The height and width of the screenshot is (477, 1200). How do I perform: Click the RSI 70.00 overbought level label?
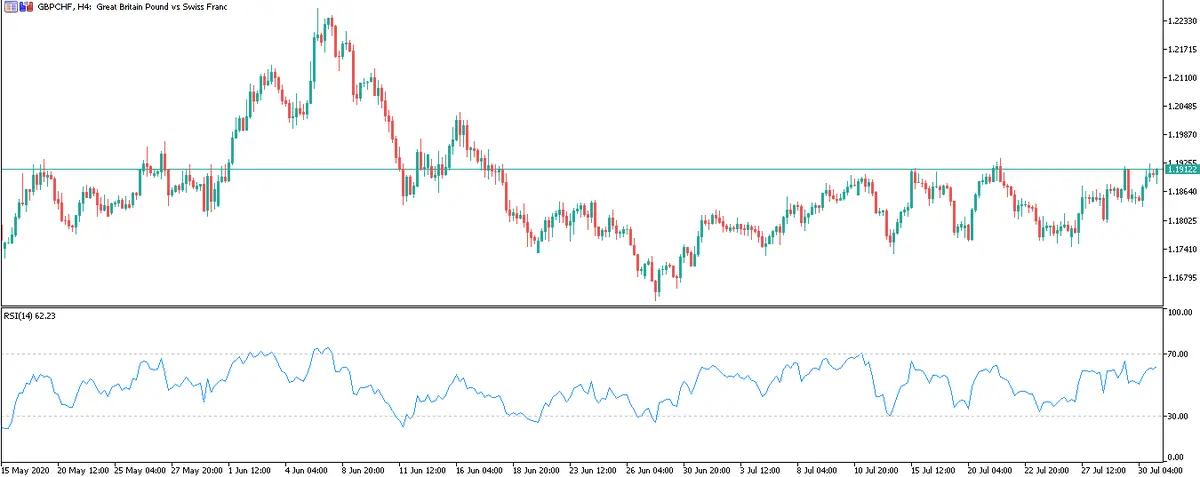[x=1177, y=354]
